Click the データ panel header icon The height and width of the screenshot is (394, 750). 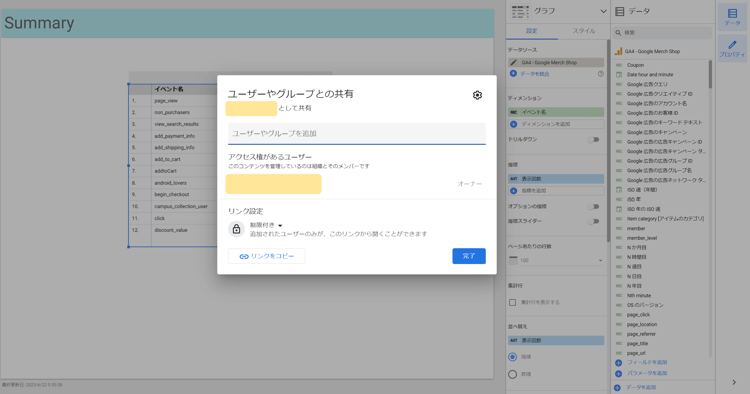[619, 11]
